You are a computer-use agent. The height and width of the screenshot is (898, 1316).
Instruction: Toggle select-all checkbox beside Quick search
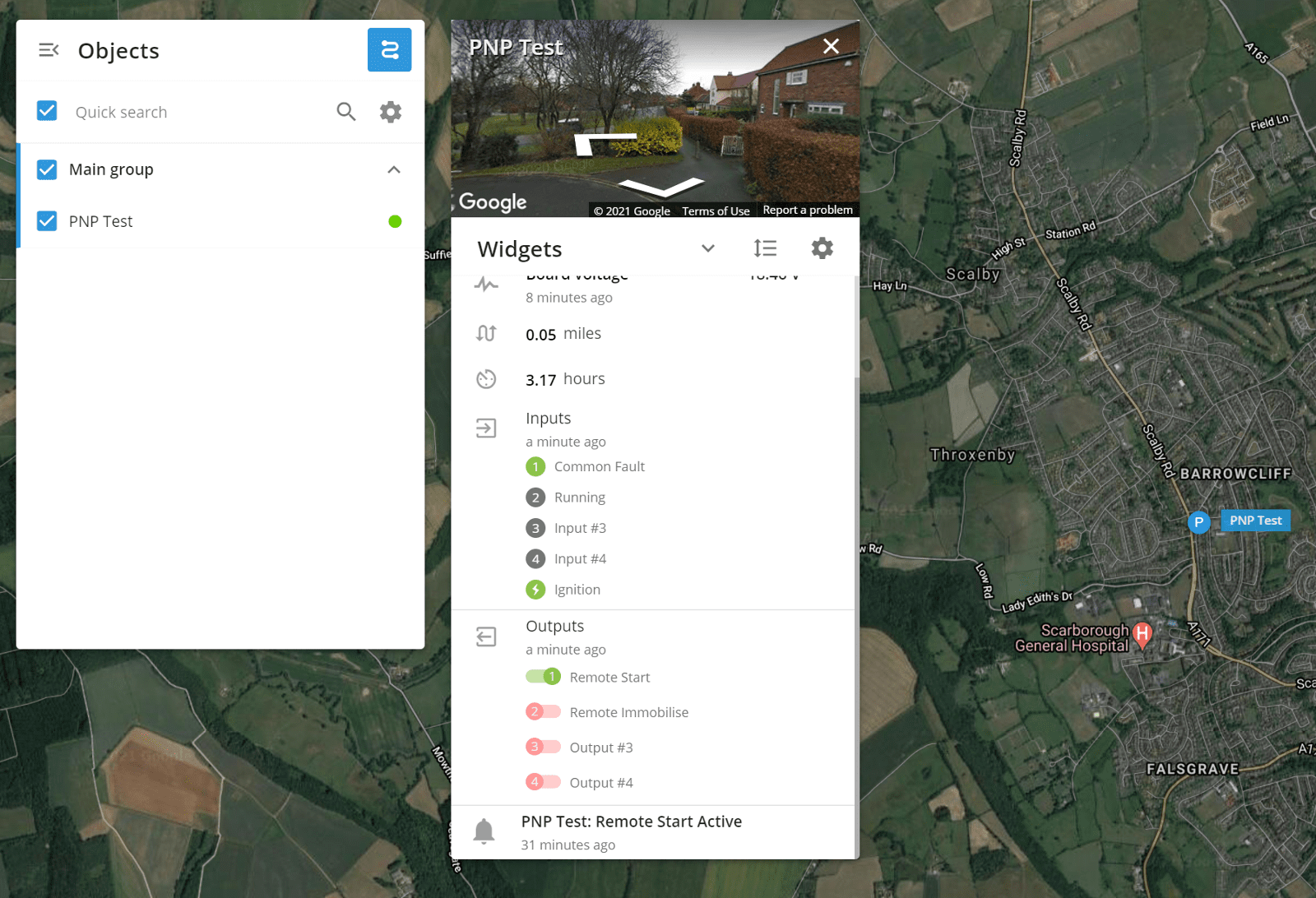point(47,111)
